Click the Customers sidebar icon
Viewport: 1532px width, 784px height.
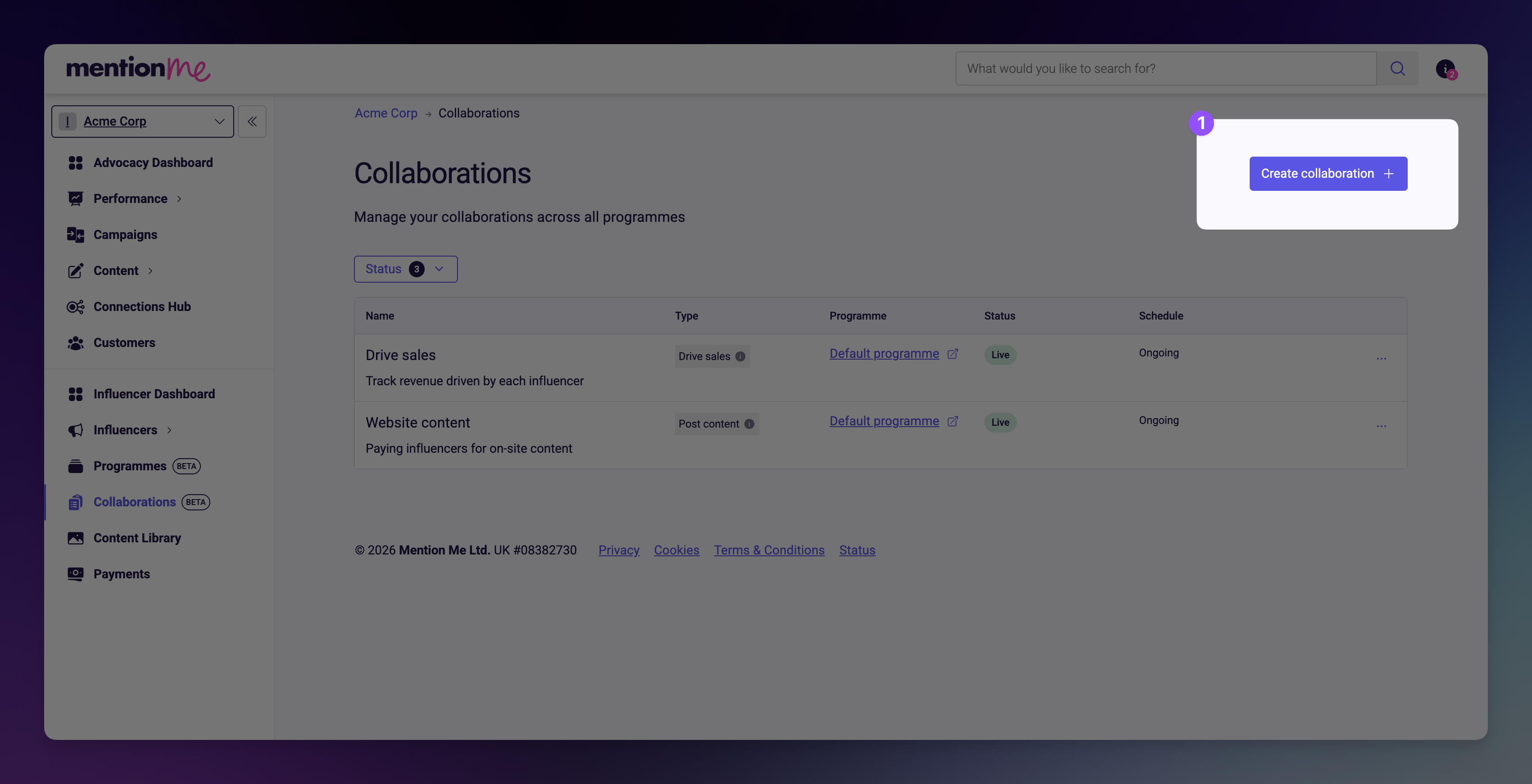[x=76, y=342]
